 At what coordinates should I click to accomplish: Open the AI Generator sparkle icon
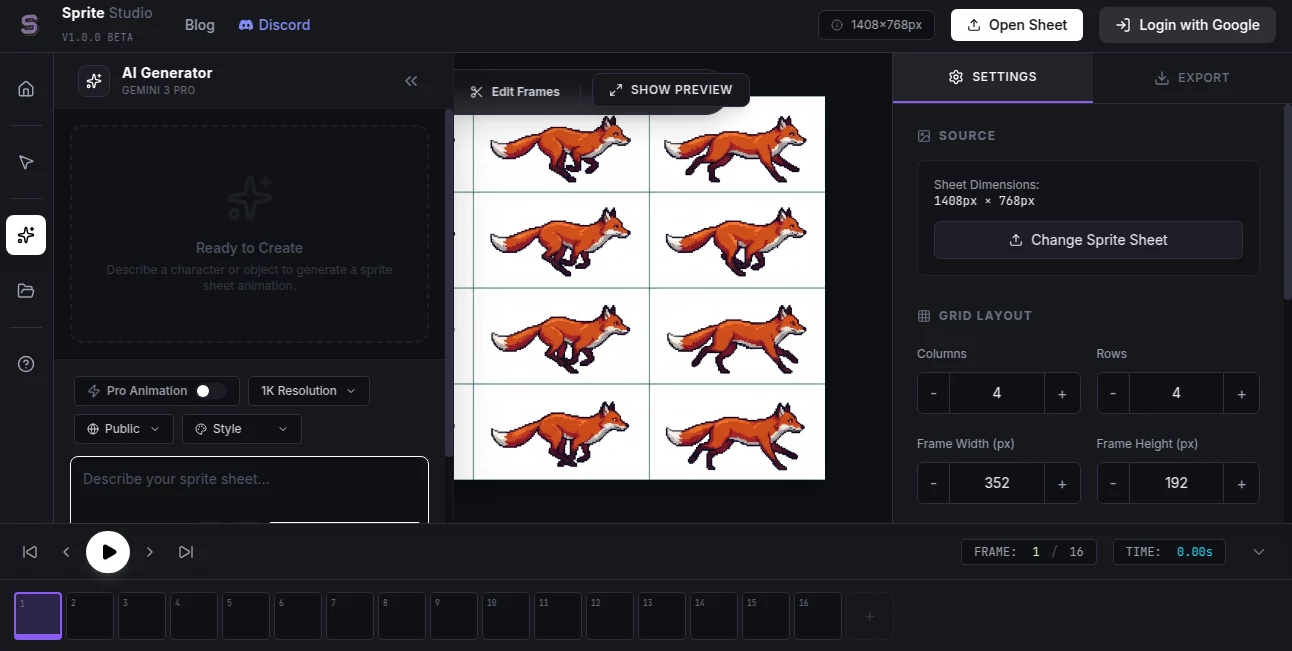[x=26, y=235]
